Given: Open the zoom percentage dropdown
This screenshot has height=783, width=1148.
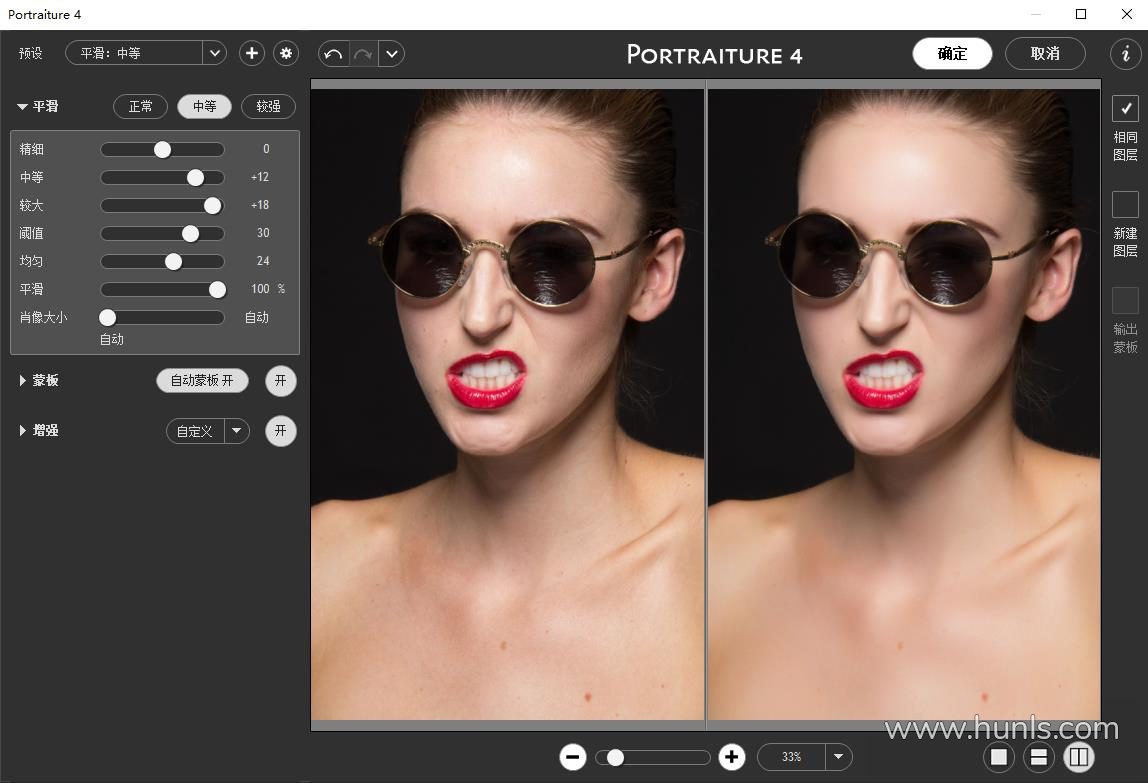Looking at the screenshot, I should [x=838, y=757].
